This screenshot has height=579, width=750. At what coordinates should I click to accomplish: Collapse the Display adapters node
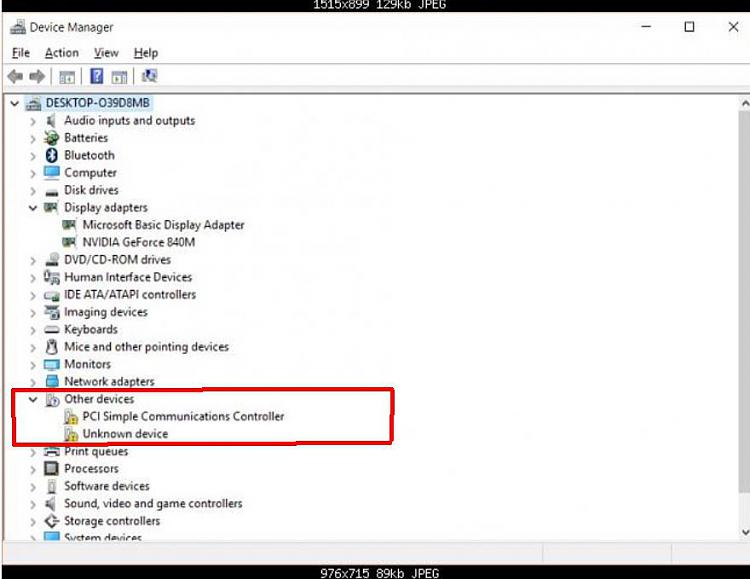pos(33,208)
